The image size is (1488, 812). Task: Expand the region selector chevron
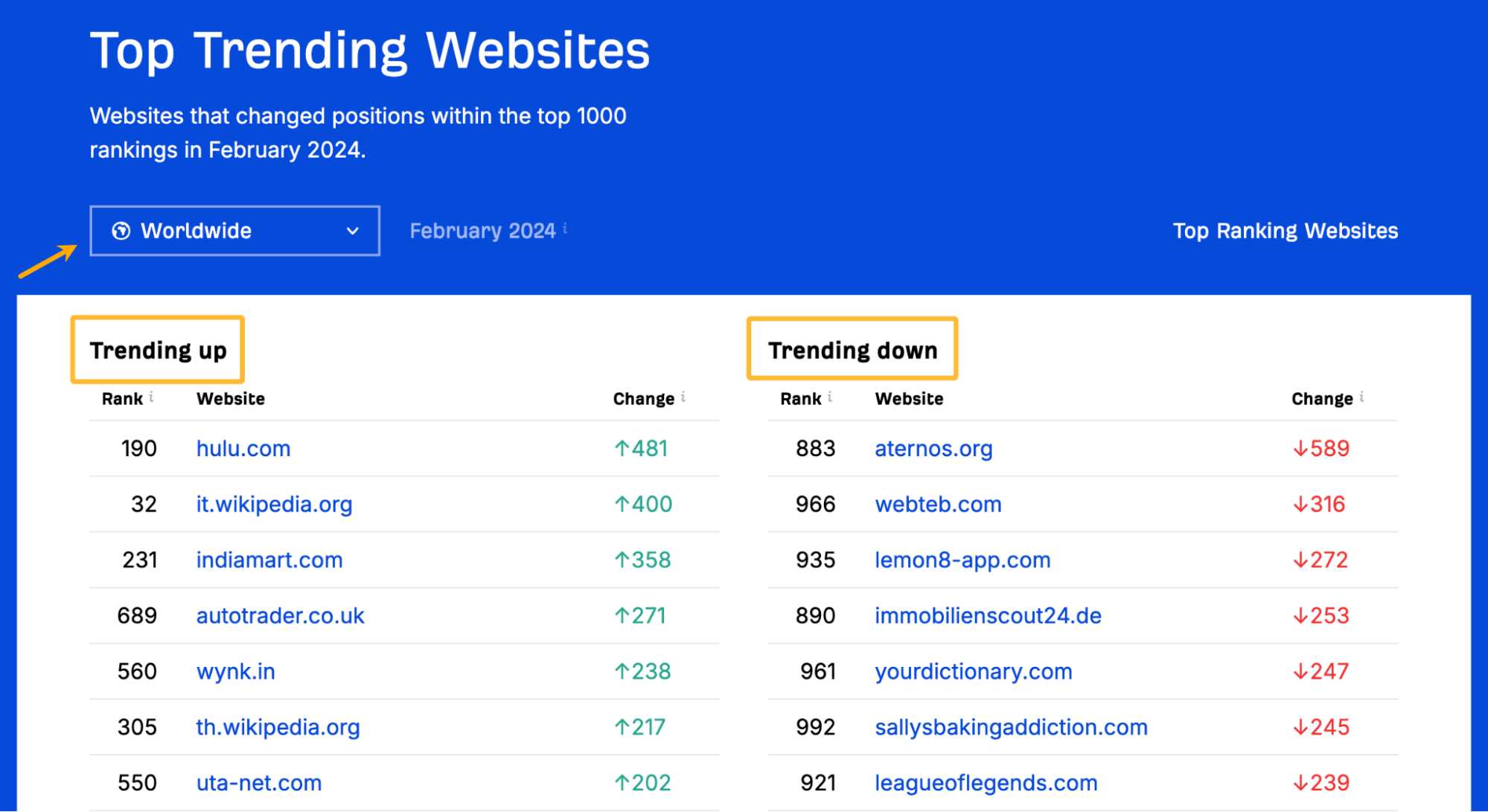coord(353,231)
